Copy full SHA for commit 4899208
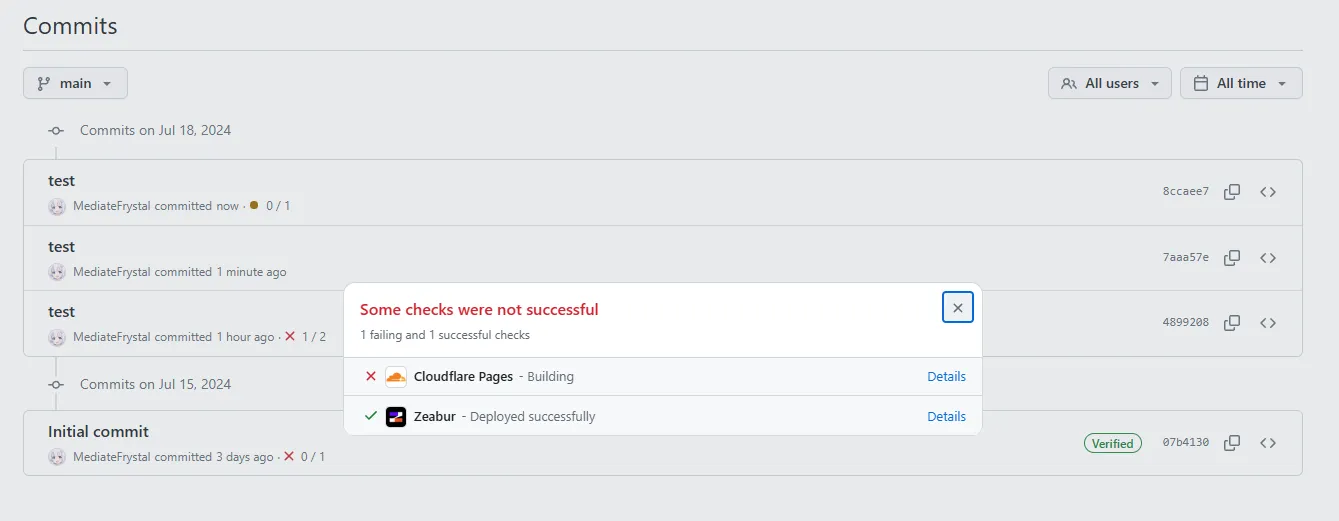The width and height of the screenshot is (1339, 521). pos(1232,323)
